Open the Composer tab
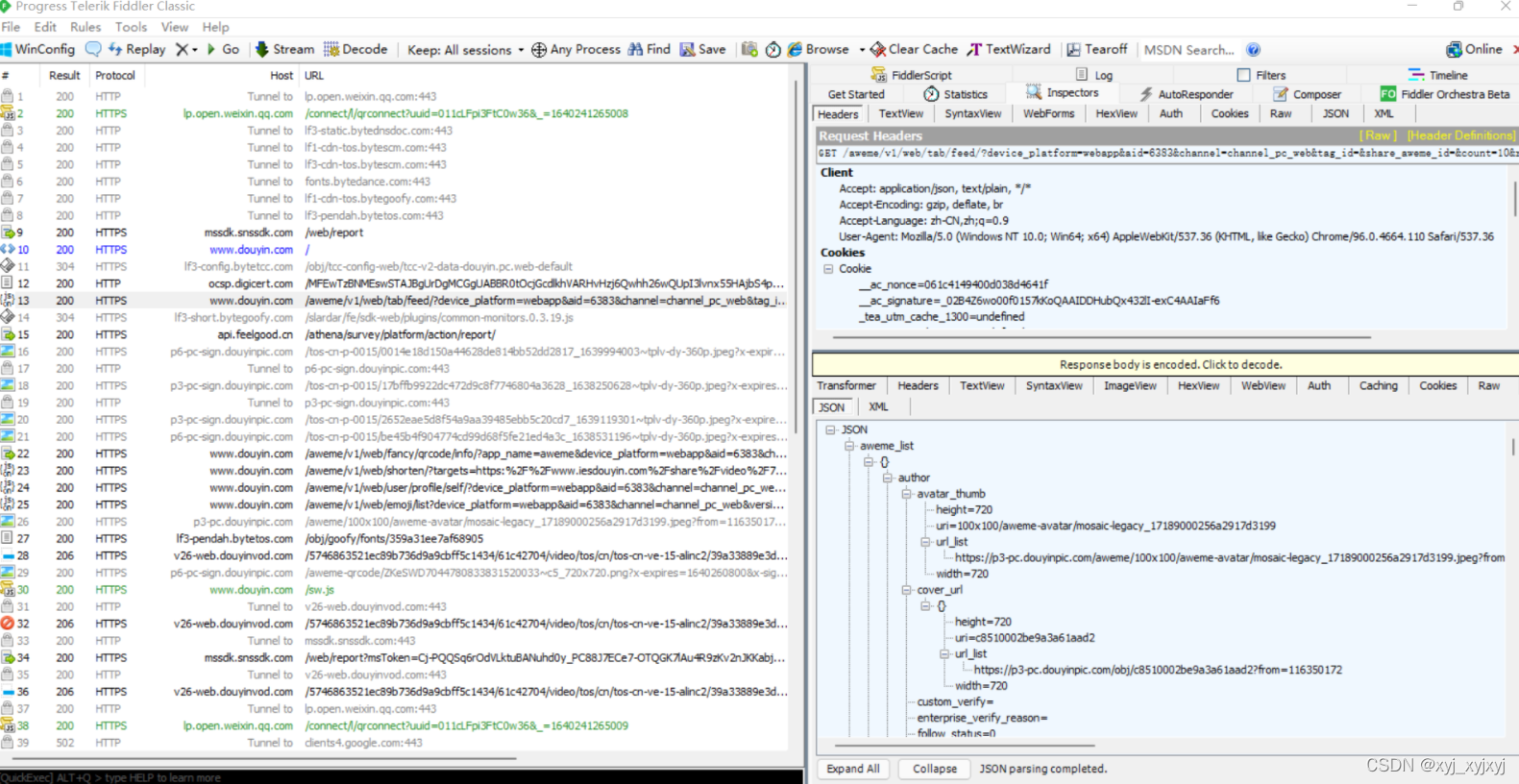 (x=1307, y=94)
